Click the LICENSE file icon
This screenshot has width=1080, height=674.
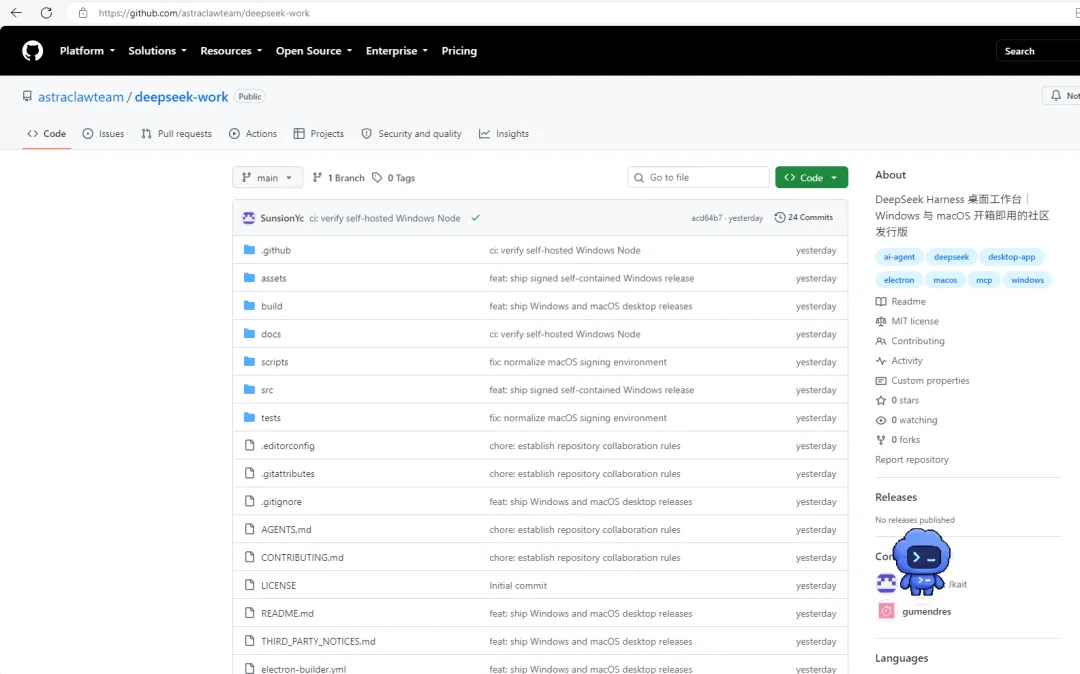[x=249, y=585]
